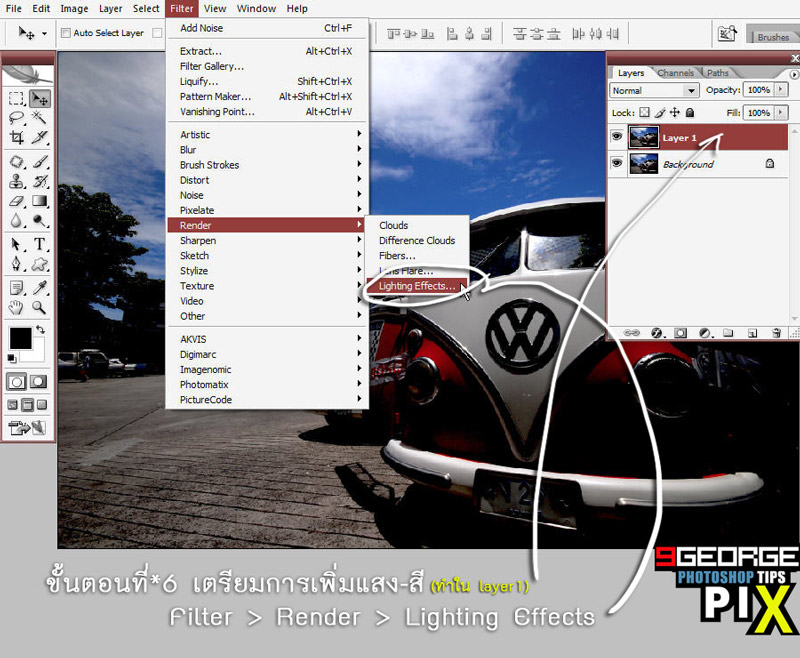
Task: Select the Notes tool
Action: (16, 288)
